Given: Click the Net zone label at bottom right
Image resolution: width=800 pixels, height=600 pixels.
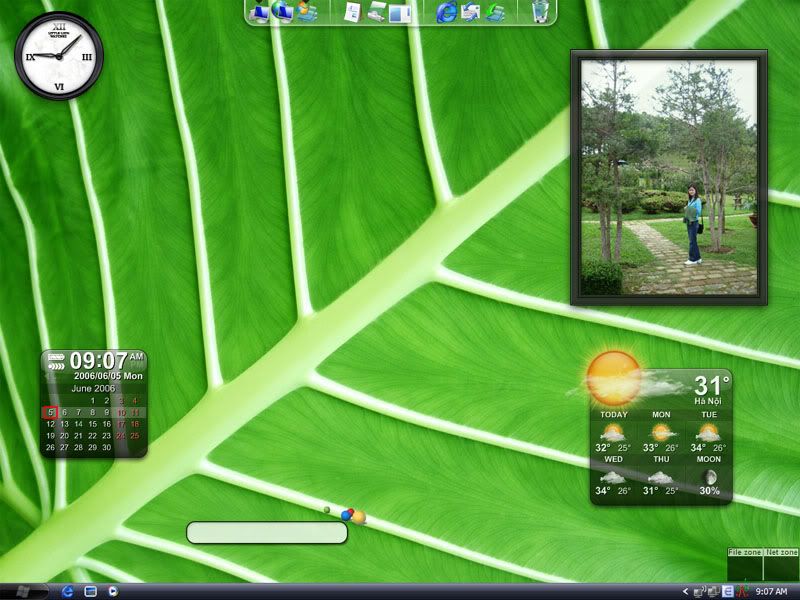Looking at the screenshot, I should click(x=781, y=552).
